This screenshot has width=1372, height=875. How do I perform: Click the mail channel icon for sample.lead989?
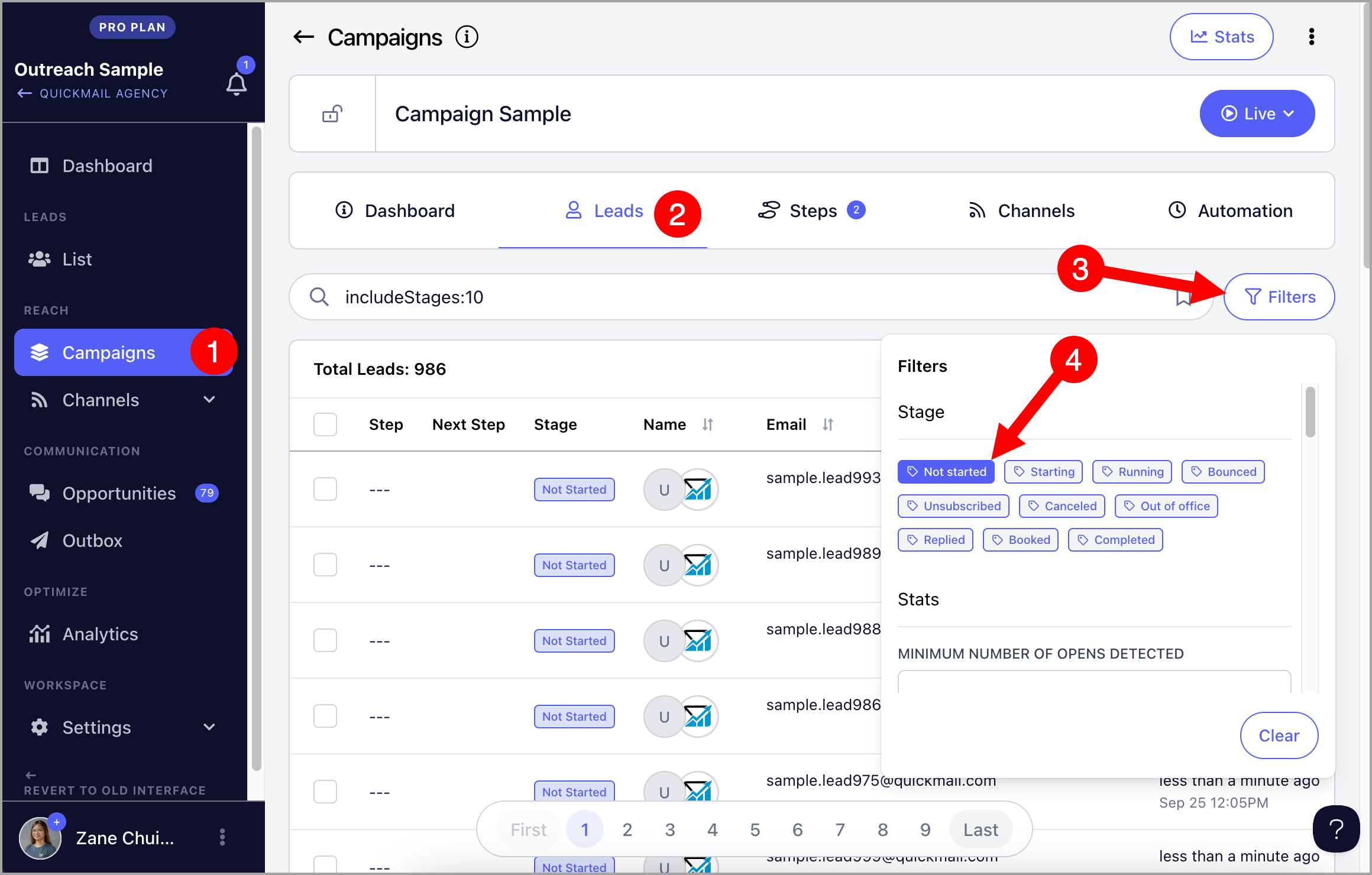point(698,565)
